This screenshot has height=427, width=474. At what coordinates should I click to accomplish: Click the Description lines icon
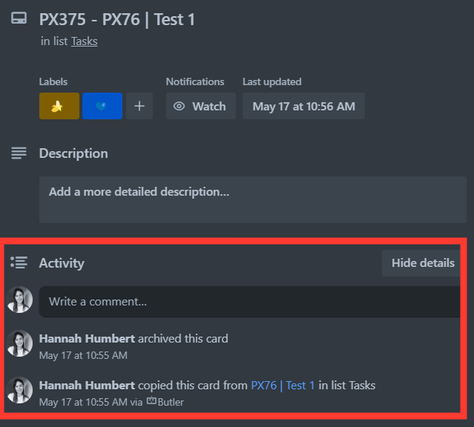(19, 153)
